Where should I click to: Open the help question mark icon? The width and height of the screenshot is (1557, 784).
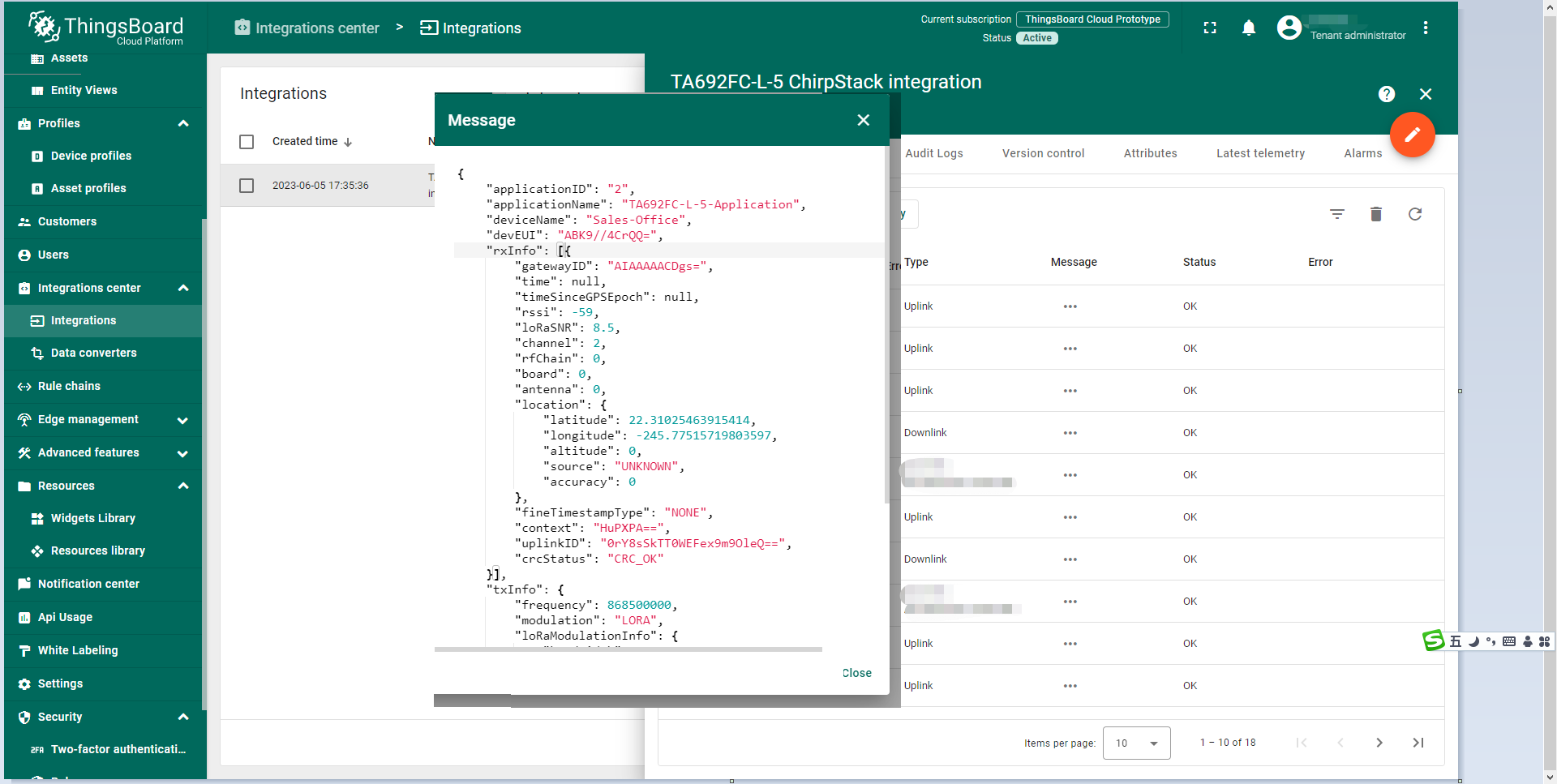[1387, 94]
